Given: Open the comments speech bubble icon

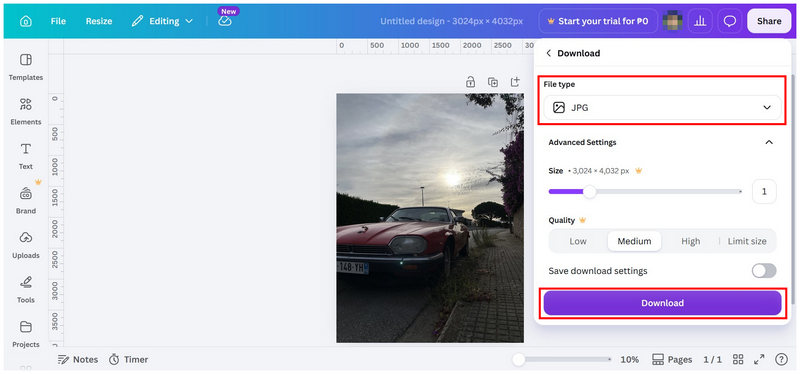Looking at the screenshot, I should pyautogui.click(x=730, y=21).
